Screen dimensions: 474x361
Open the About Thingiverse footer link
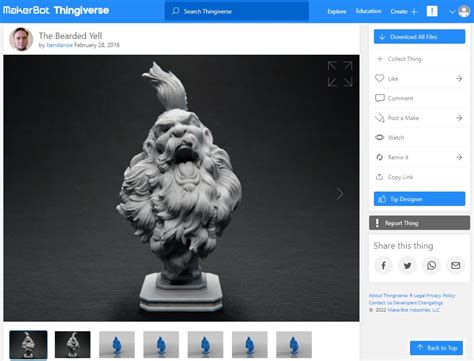[x=388, y=296]
